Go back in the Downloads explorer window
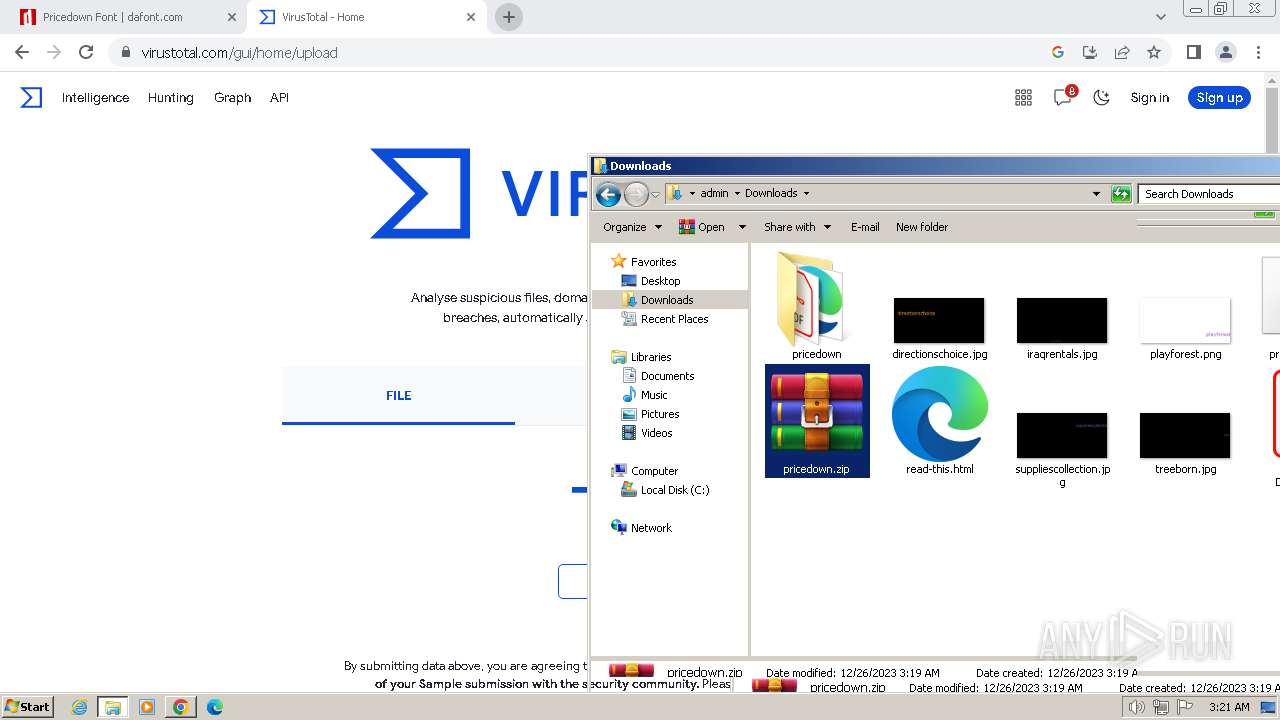 (608, 194)
